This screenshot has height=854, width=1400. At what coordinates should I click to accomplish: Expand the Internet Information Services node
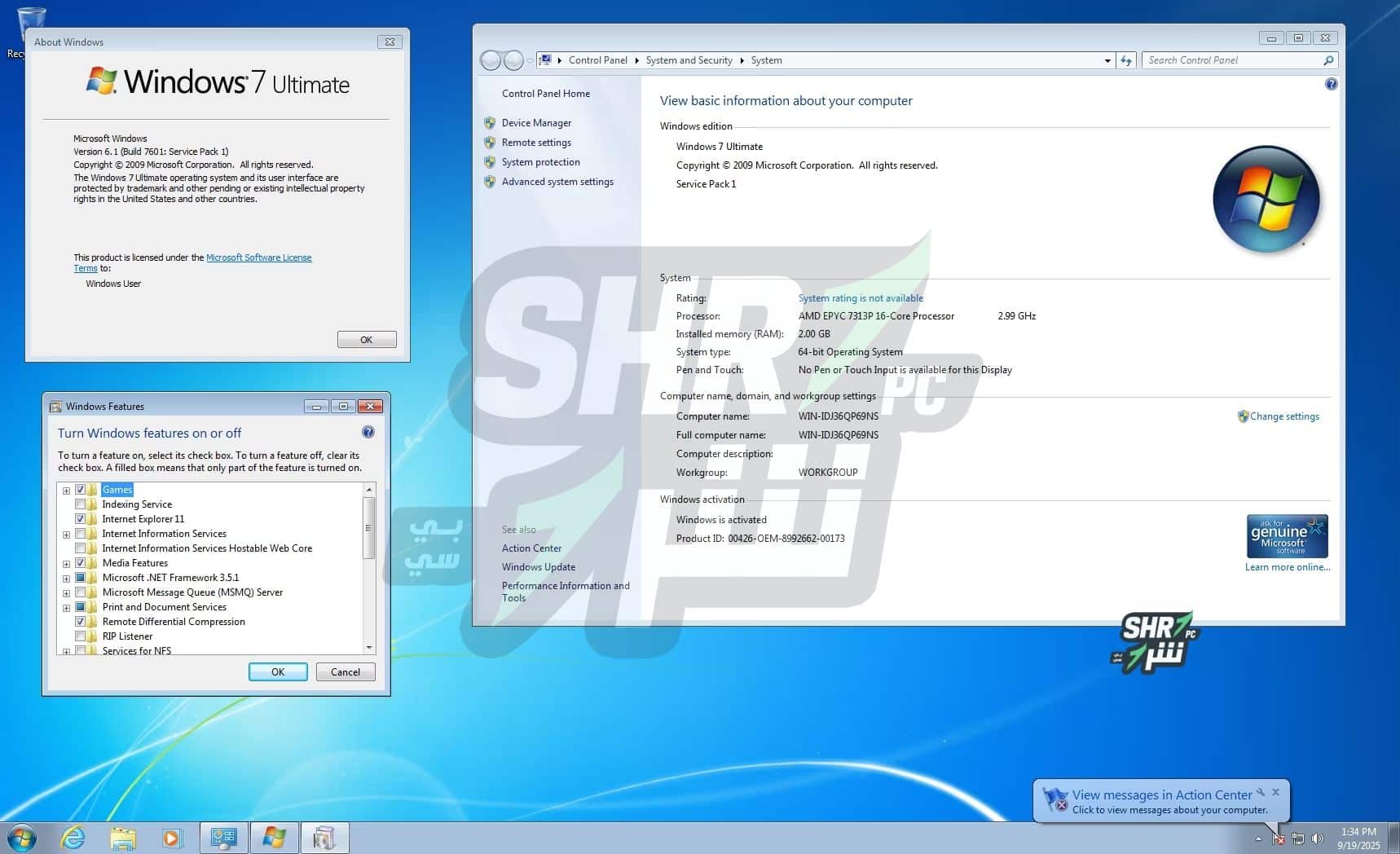tap(67, 535)
